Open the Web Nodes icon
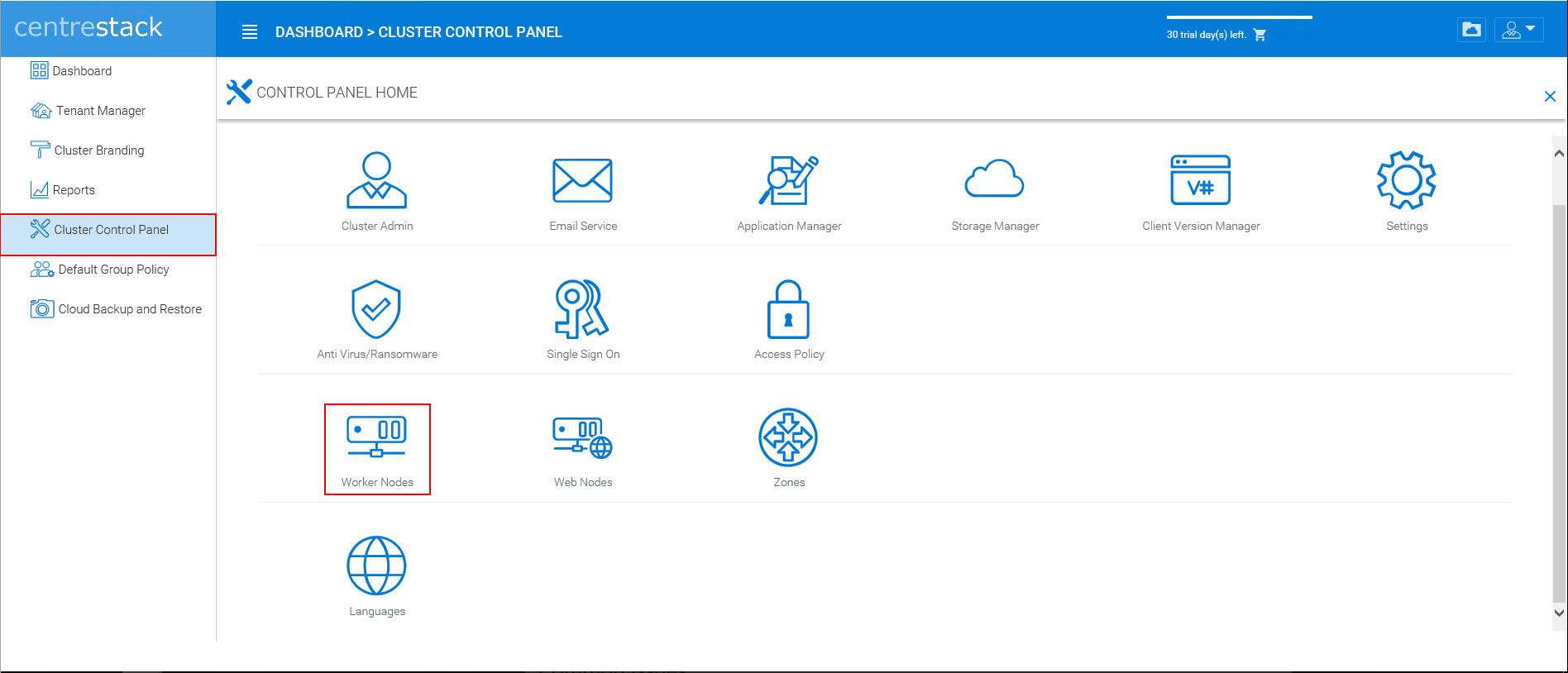This screenshot has width=1568, height=673. tap(582, 438)
